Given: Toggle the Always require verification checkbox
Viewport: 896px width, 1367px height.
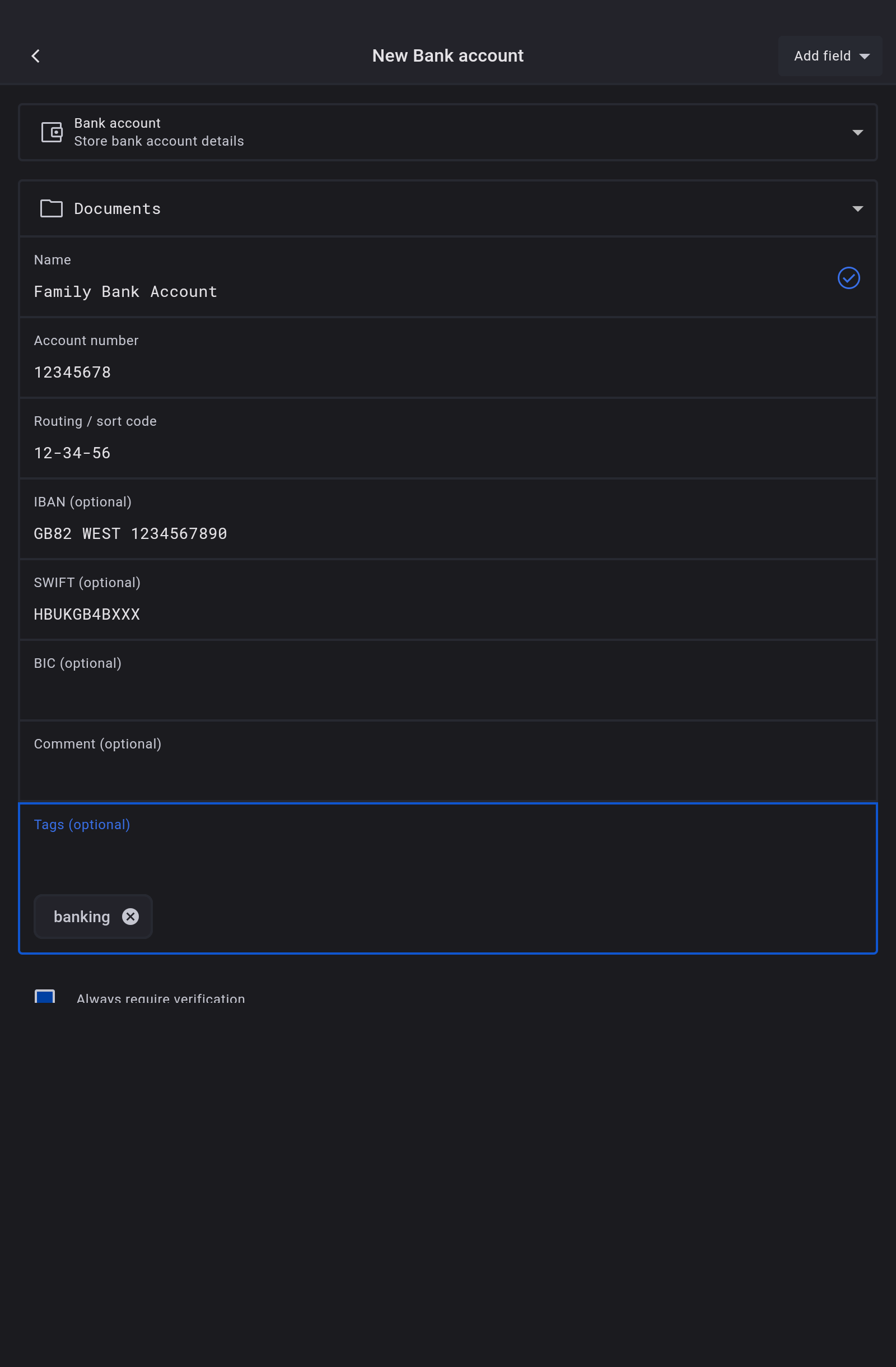Looking at the screenshot, I should (45, 997).
